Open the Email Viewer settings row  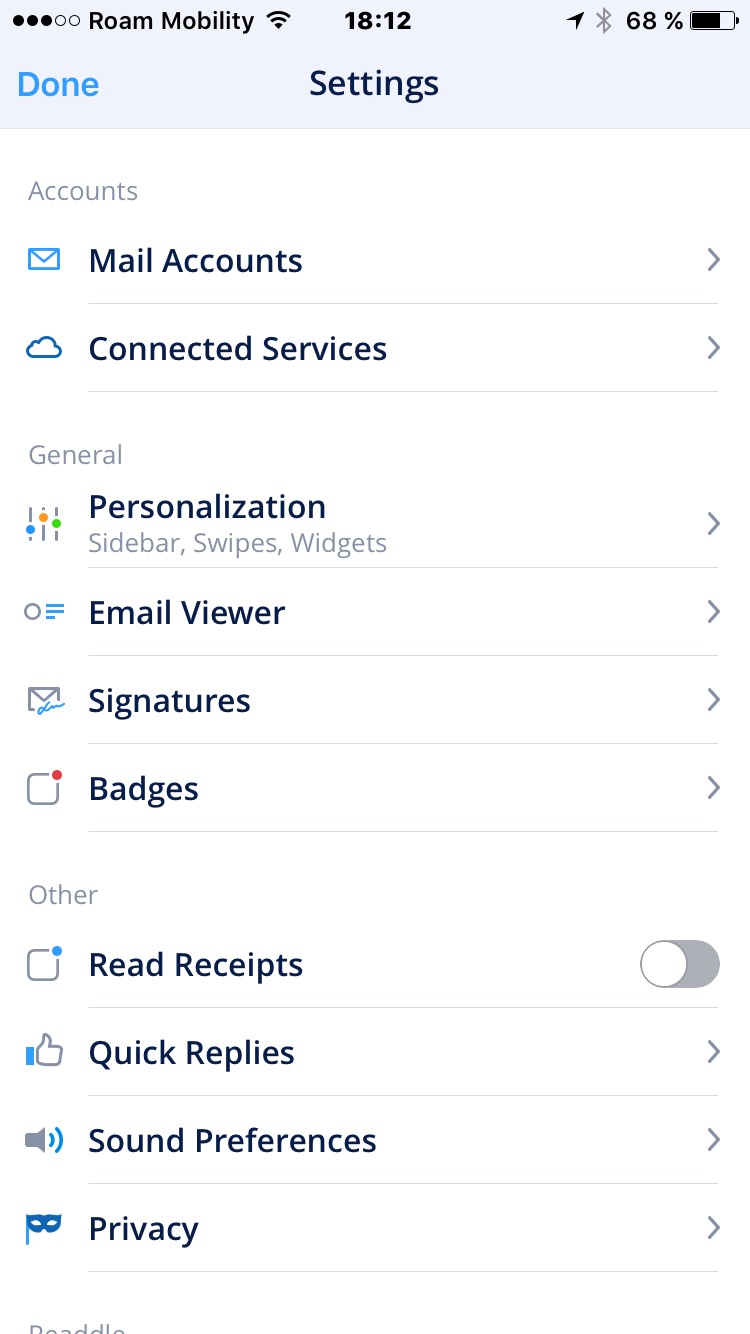point(187,613)
